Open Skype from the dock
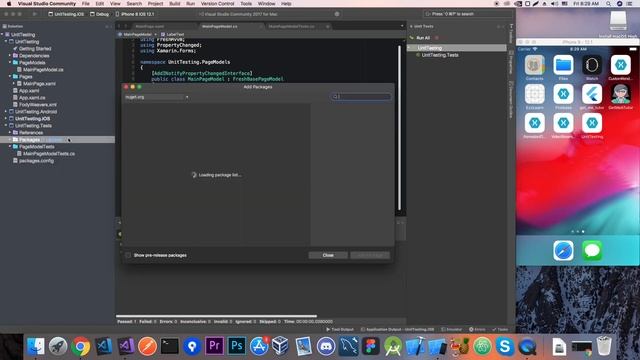Image resolution: width=640 pixels, height=360 pixels. (x=505, y=347)
